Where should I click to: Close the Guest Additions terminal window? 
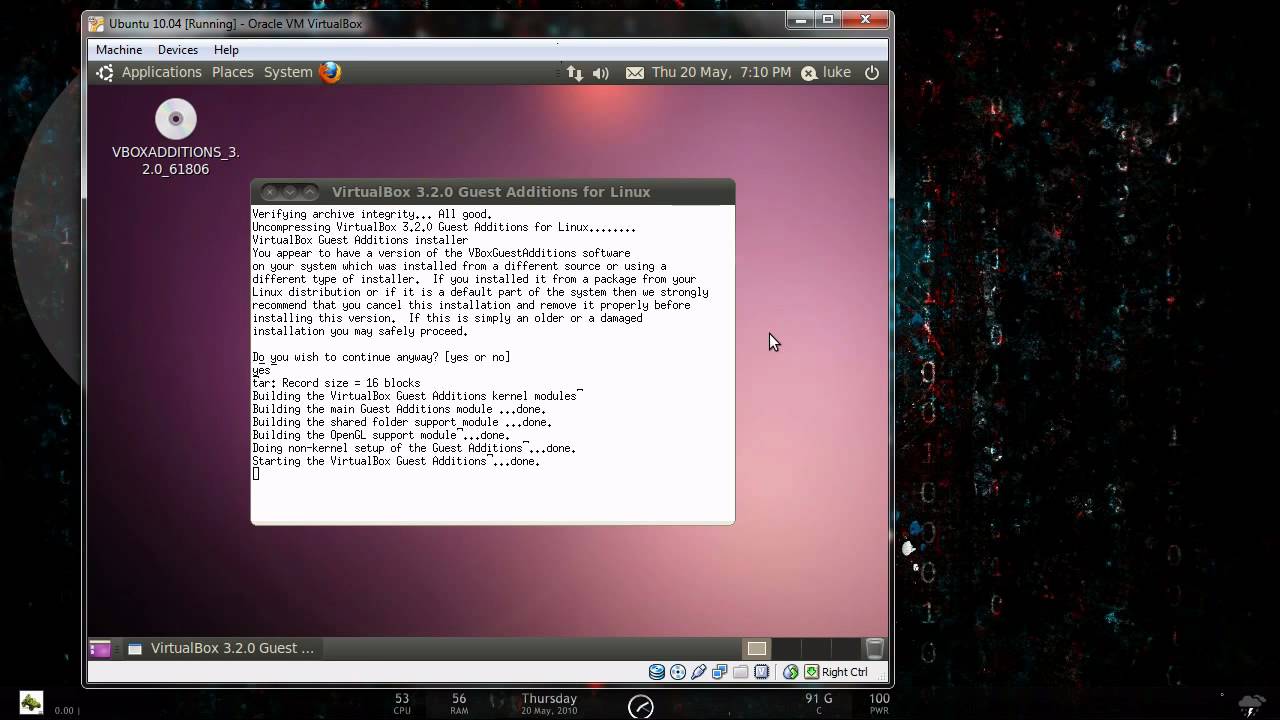point(270,191)
